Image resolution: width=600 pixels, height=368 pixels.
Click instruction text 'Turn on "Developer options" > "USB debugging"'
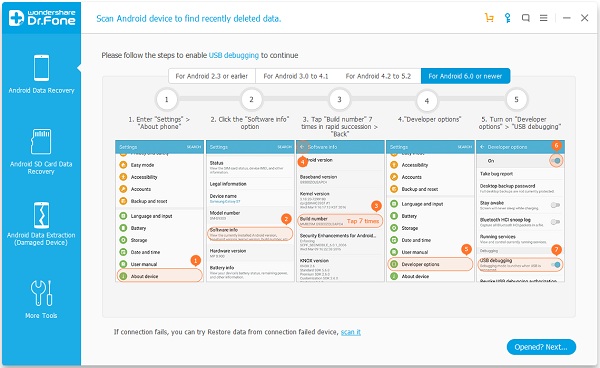pos(519,123)
